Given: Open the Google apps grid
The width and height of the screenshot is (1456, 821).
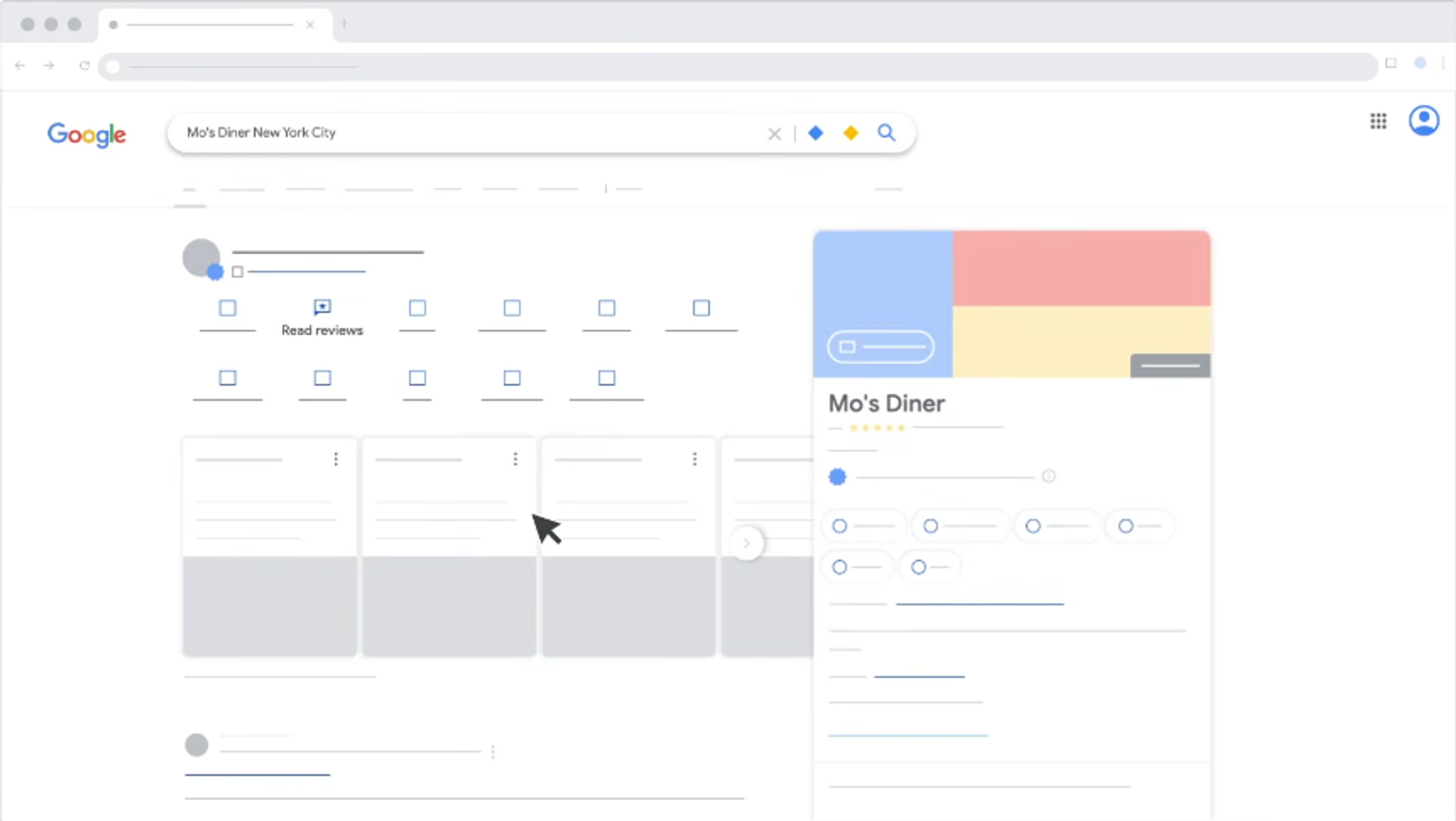Looking at the screenshot, I should [x=1378, y=121].
